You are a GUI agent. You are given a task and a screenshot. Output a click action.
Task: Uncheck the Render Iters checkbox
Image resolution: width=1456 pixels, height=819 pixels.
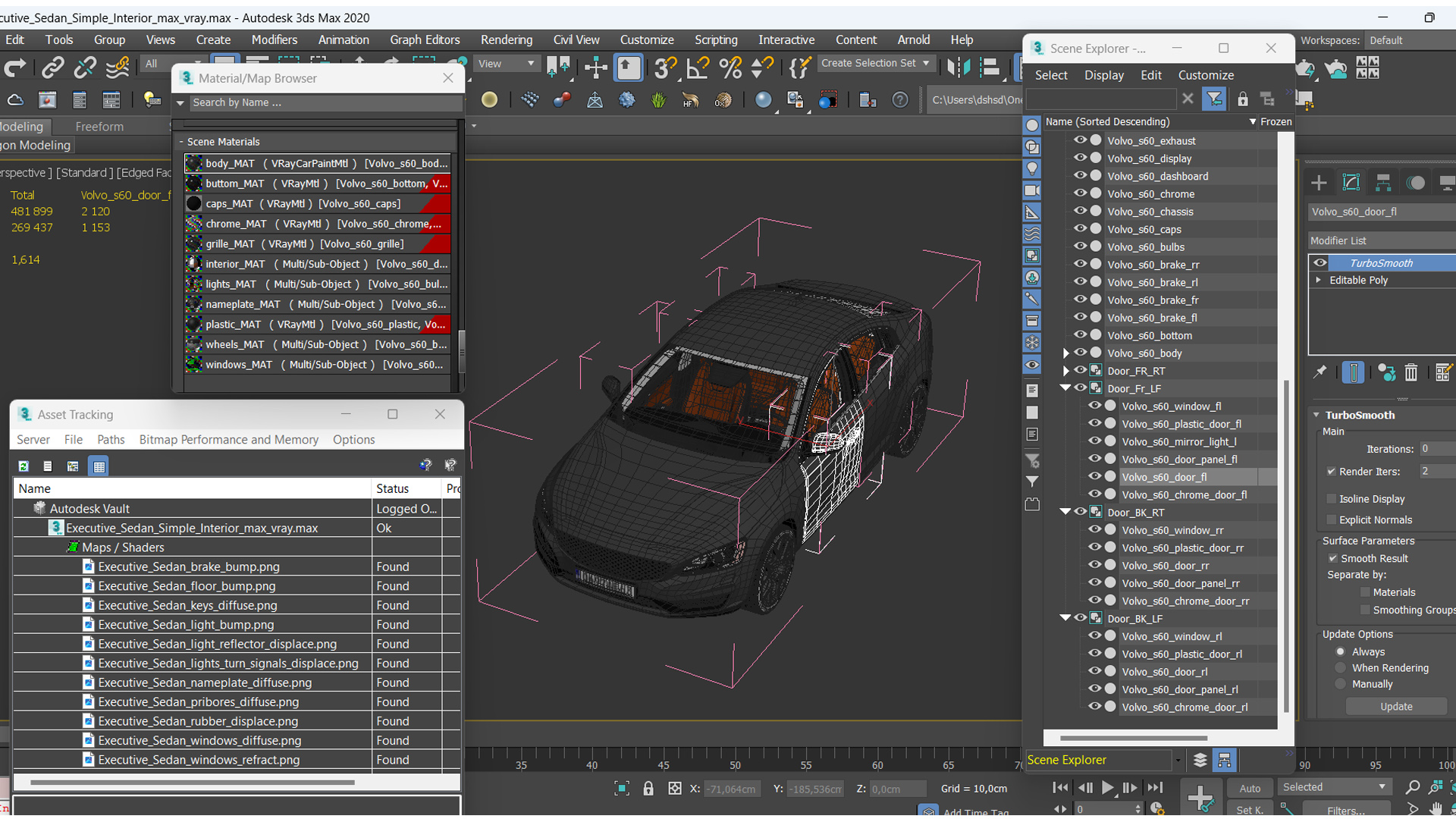(x=1332, y=472)
